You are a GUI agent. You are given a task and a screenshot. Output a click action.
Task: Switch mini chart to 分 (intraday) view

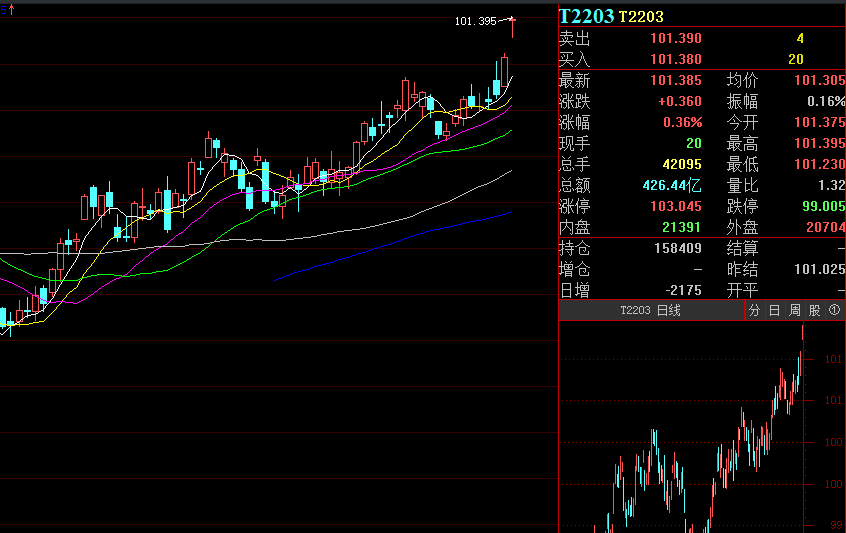(755, 311)
